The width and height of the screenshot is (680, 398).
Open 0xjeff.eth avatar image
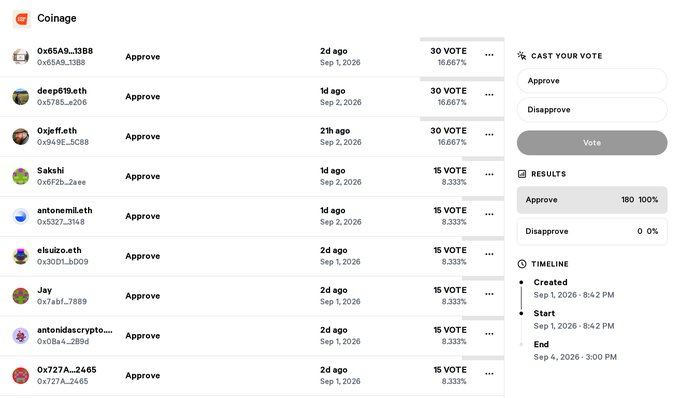point(20,137)
